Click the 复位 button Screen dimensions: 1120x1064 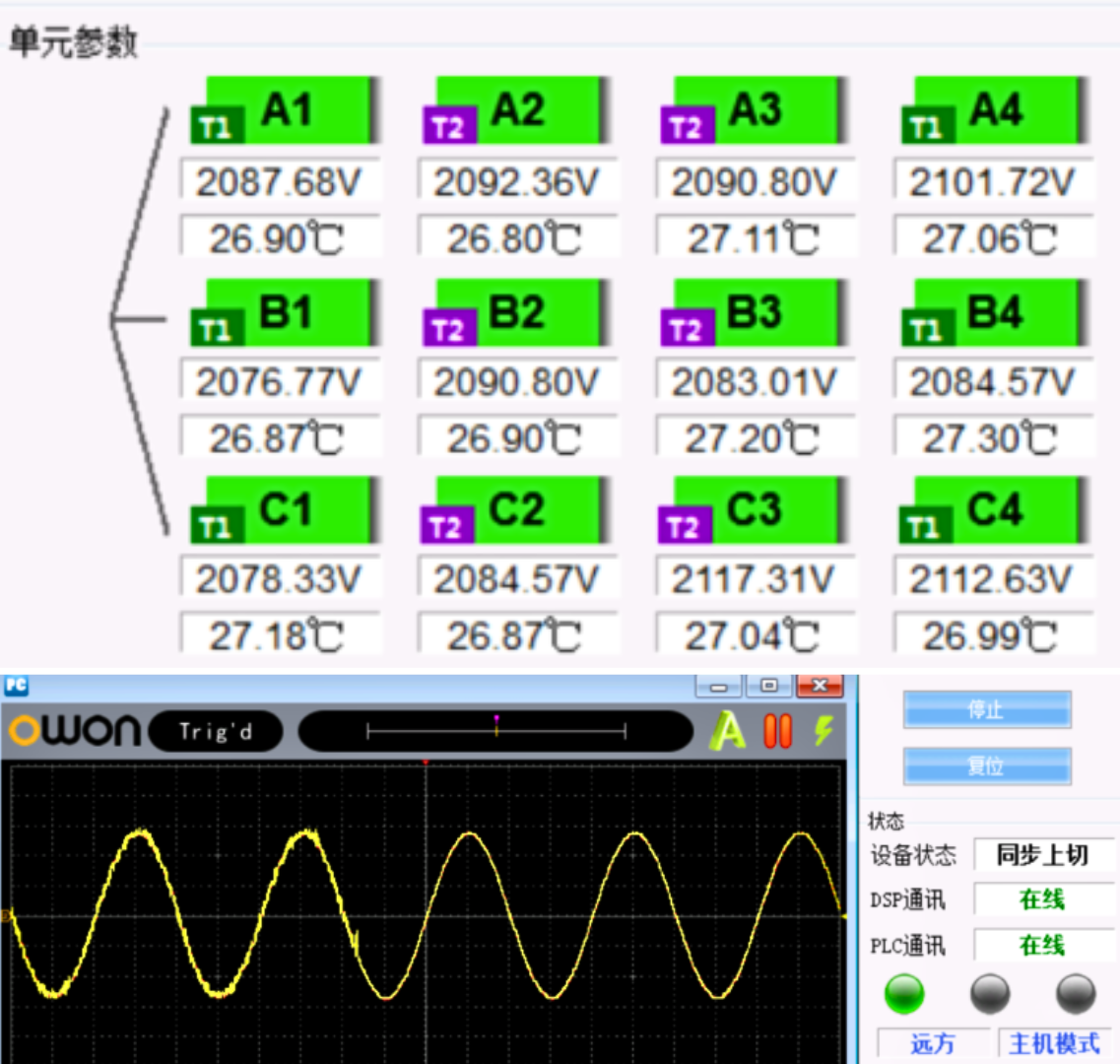986,766
